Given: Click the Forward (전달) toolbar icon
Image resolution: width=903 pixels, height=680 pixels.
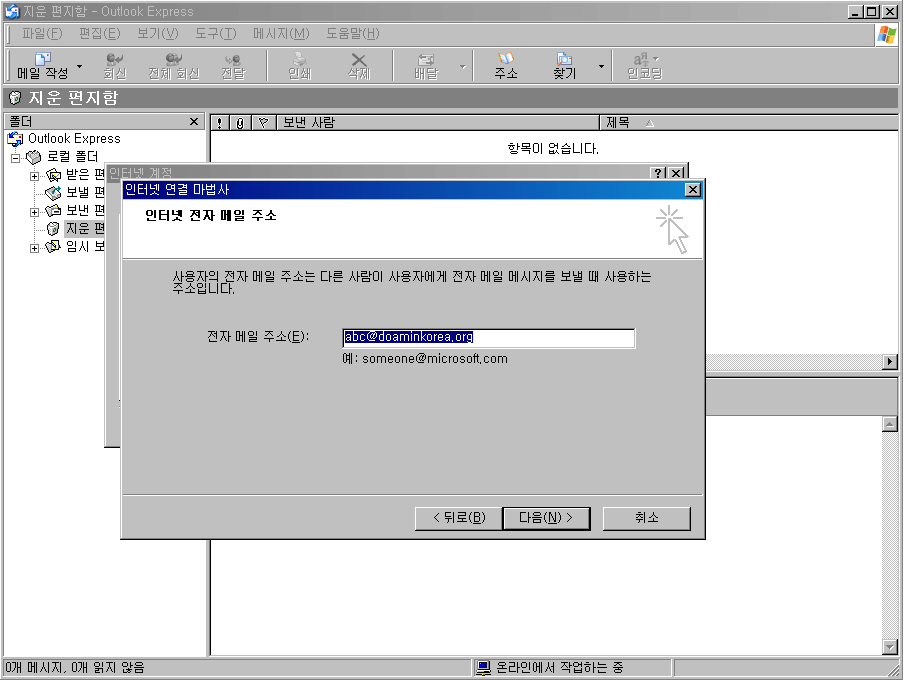Looking at the screenshot, I should click(233, 66).
